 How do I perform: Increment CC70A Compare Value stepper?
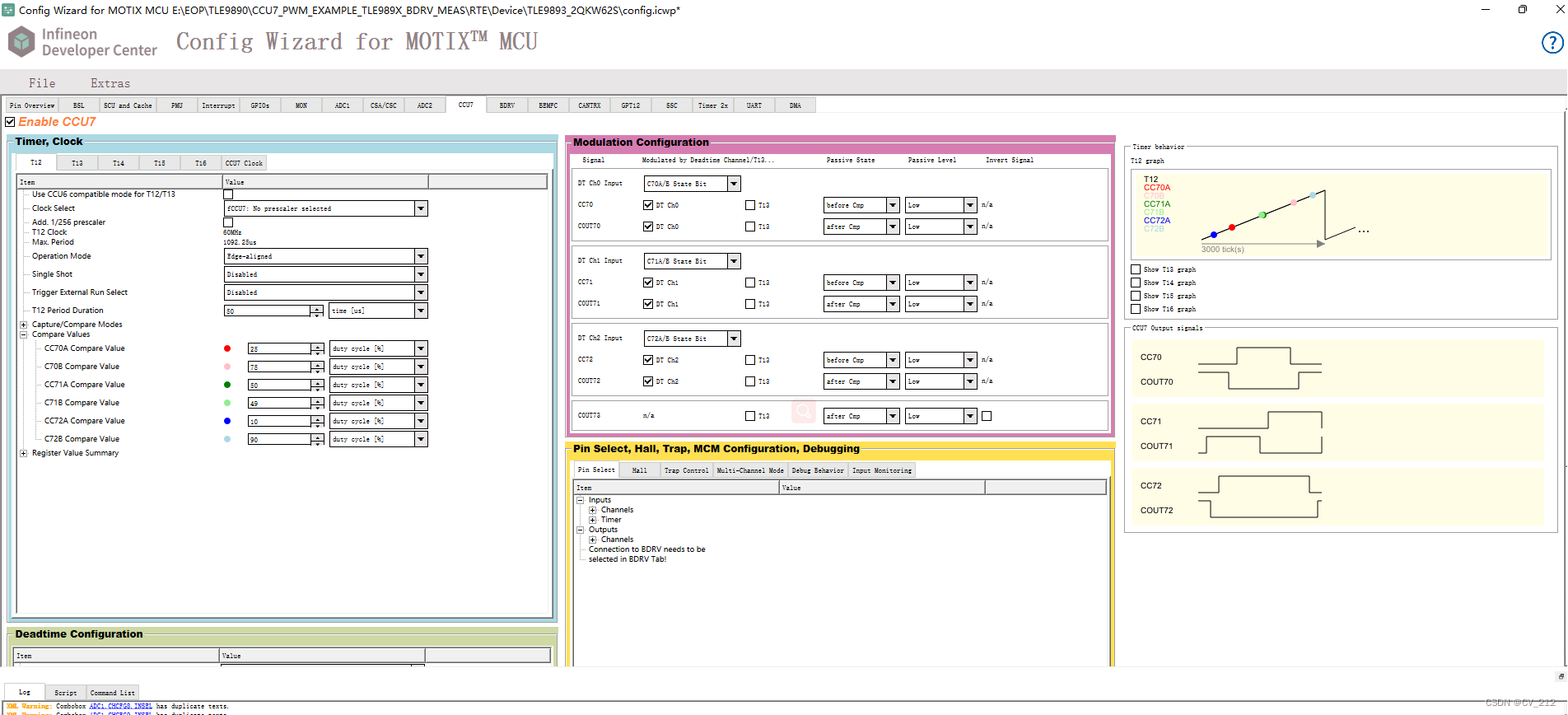[317, 346]
